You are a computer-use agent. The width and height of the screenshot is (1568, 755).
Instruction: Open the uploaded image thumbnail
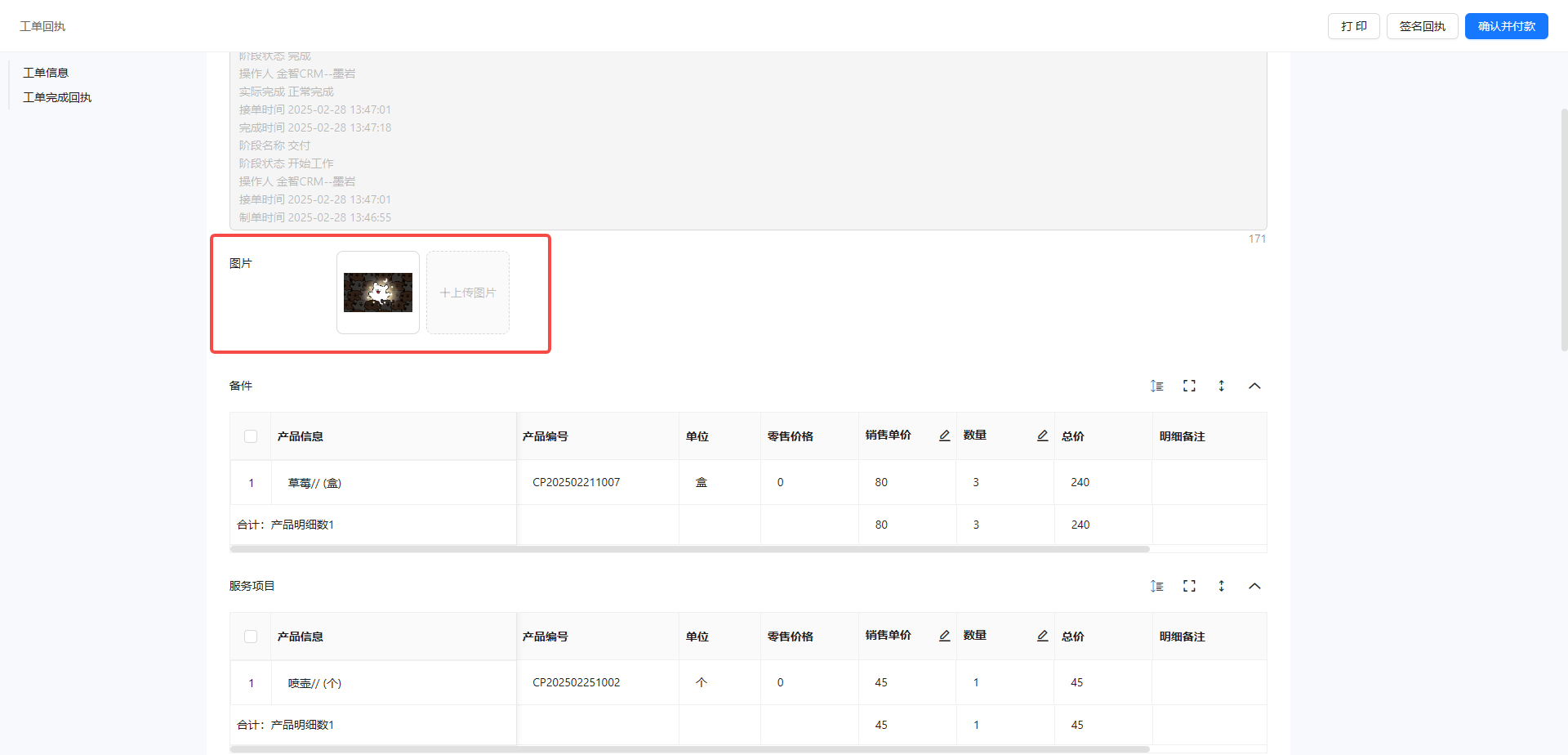tap(378, 293)
